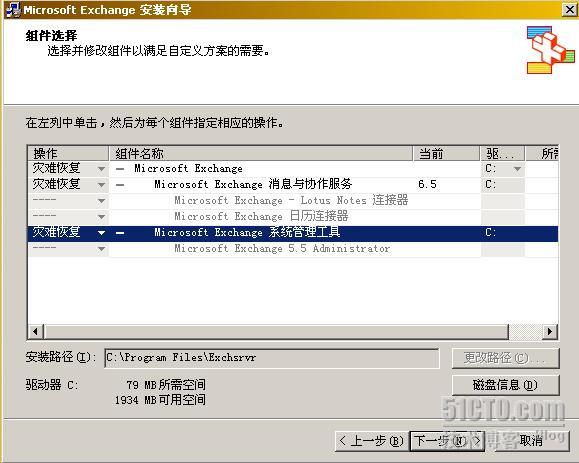Click the 组件名称 column header
This screenshot has width=579, height=463.
[x=261, y=153]
